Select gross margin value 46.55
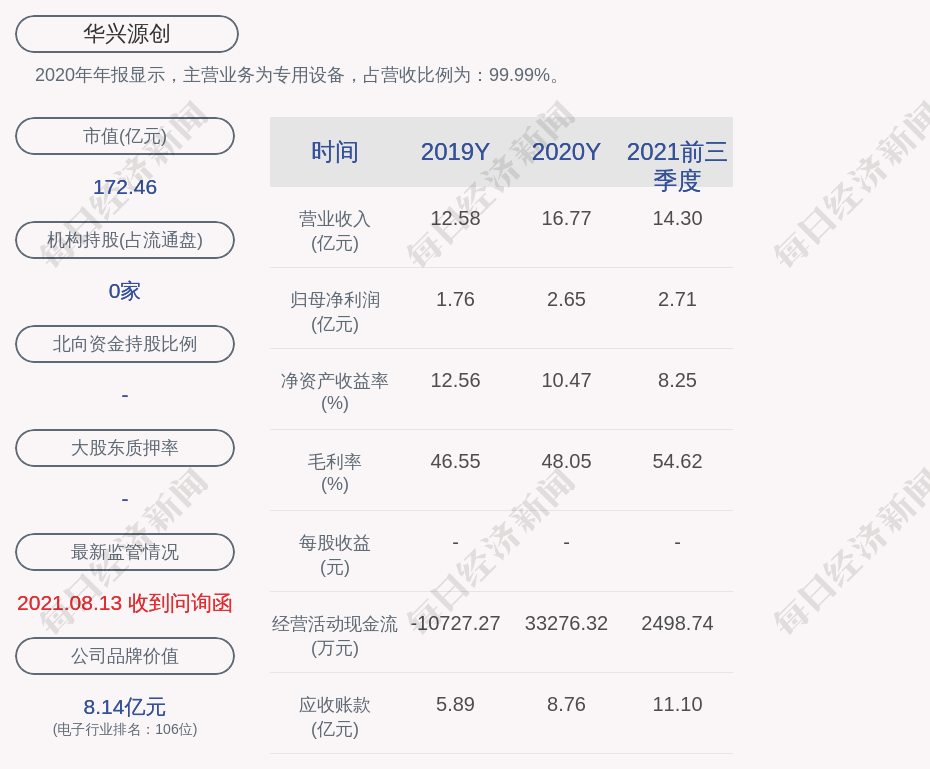This screenshot has width=930, height=769. [x=456, y=461]
